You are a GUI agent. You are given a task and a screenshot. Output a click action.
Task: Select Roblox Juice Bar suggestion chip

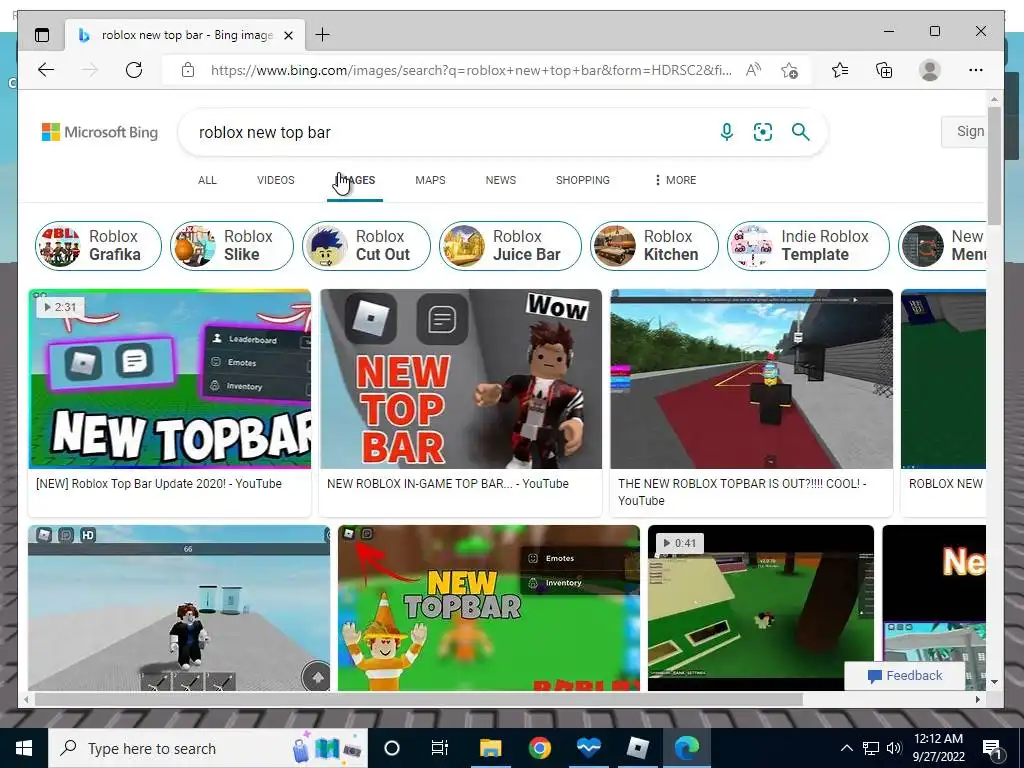coord(510,246)
